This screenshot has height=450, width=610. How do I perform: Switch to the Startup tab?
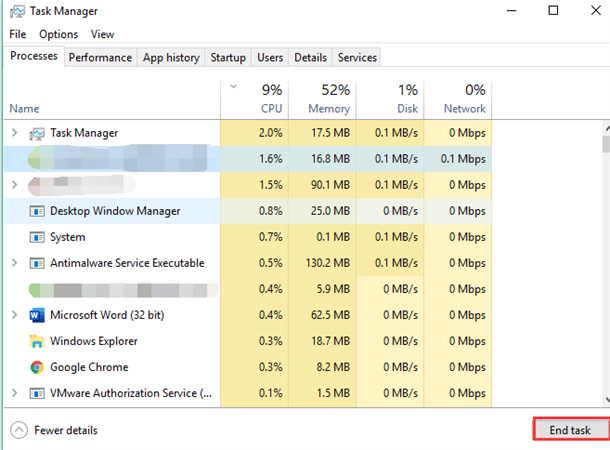[228, 58]
